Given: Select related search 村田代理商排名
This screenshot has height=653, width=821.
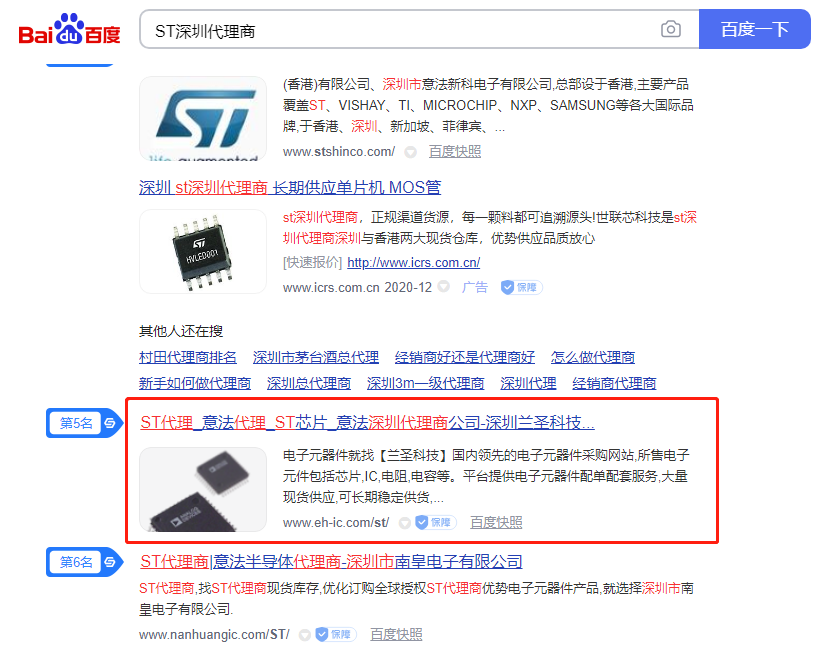Looking at the screenshot, I should 187,357.
